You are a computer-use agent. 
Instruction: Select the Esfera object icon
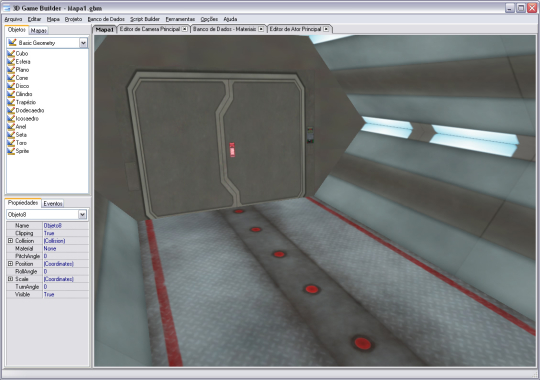[11, 62]
